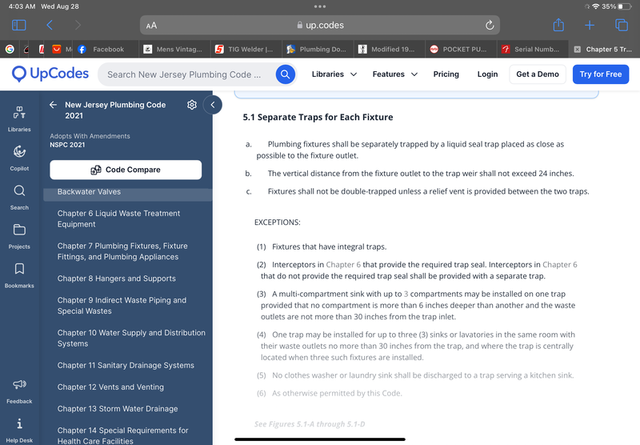This screenshot has height=445, width=640.
Task: Open the Projects folder icon
Action: [x=19, y=236]
